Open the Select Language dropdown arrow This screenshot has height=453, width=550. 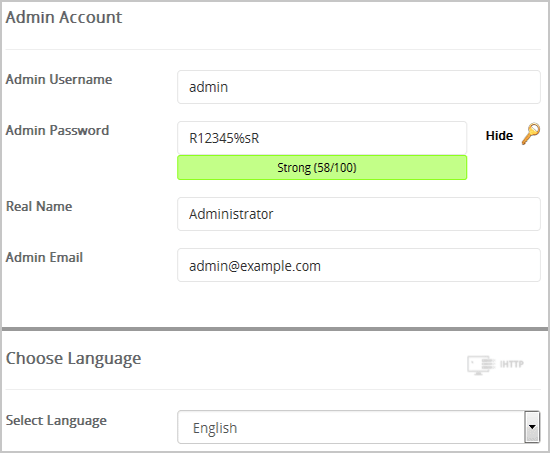click(532, 427)
